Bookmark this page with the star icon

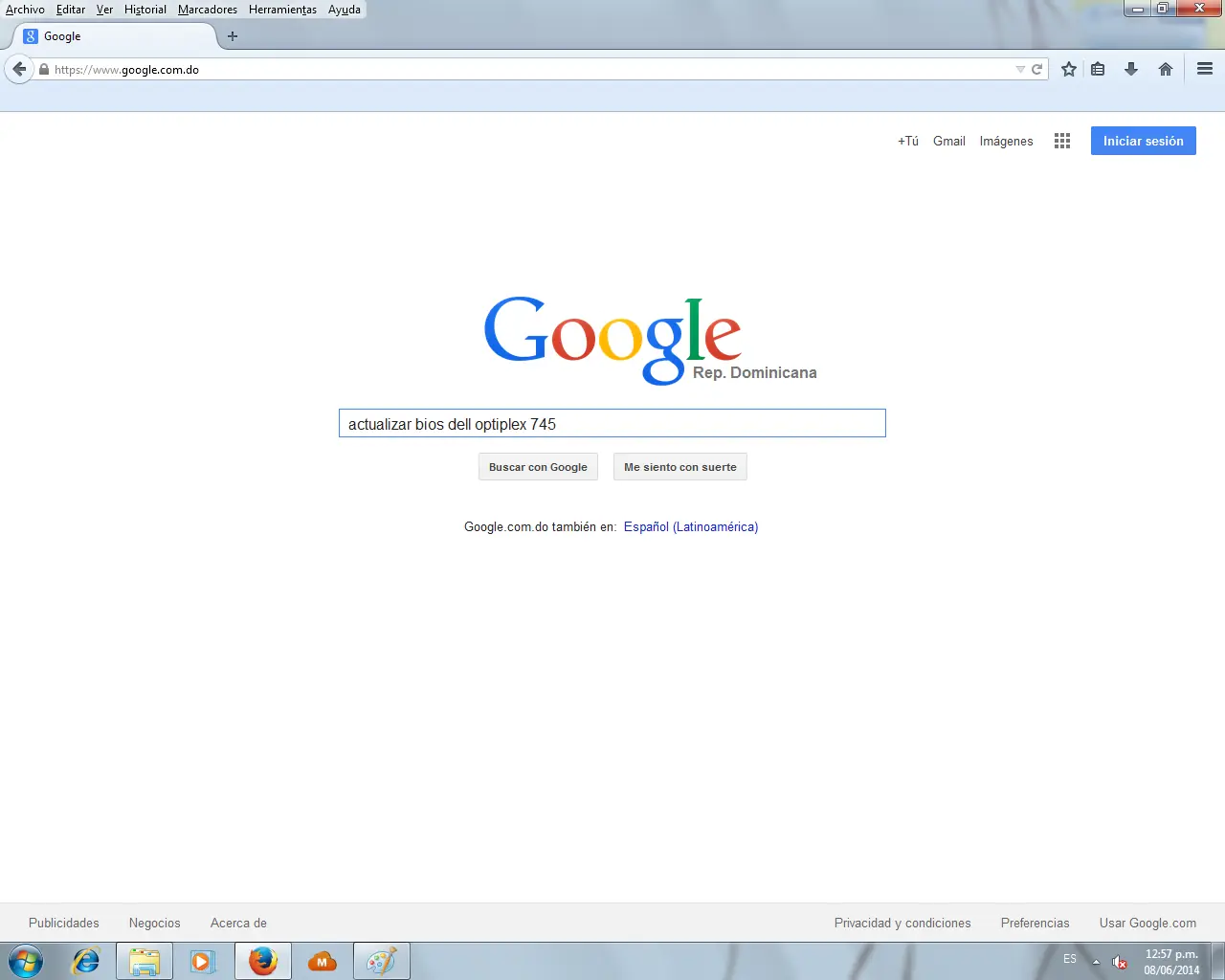pyautogui.click(x=1069, y=69)
